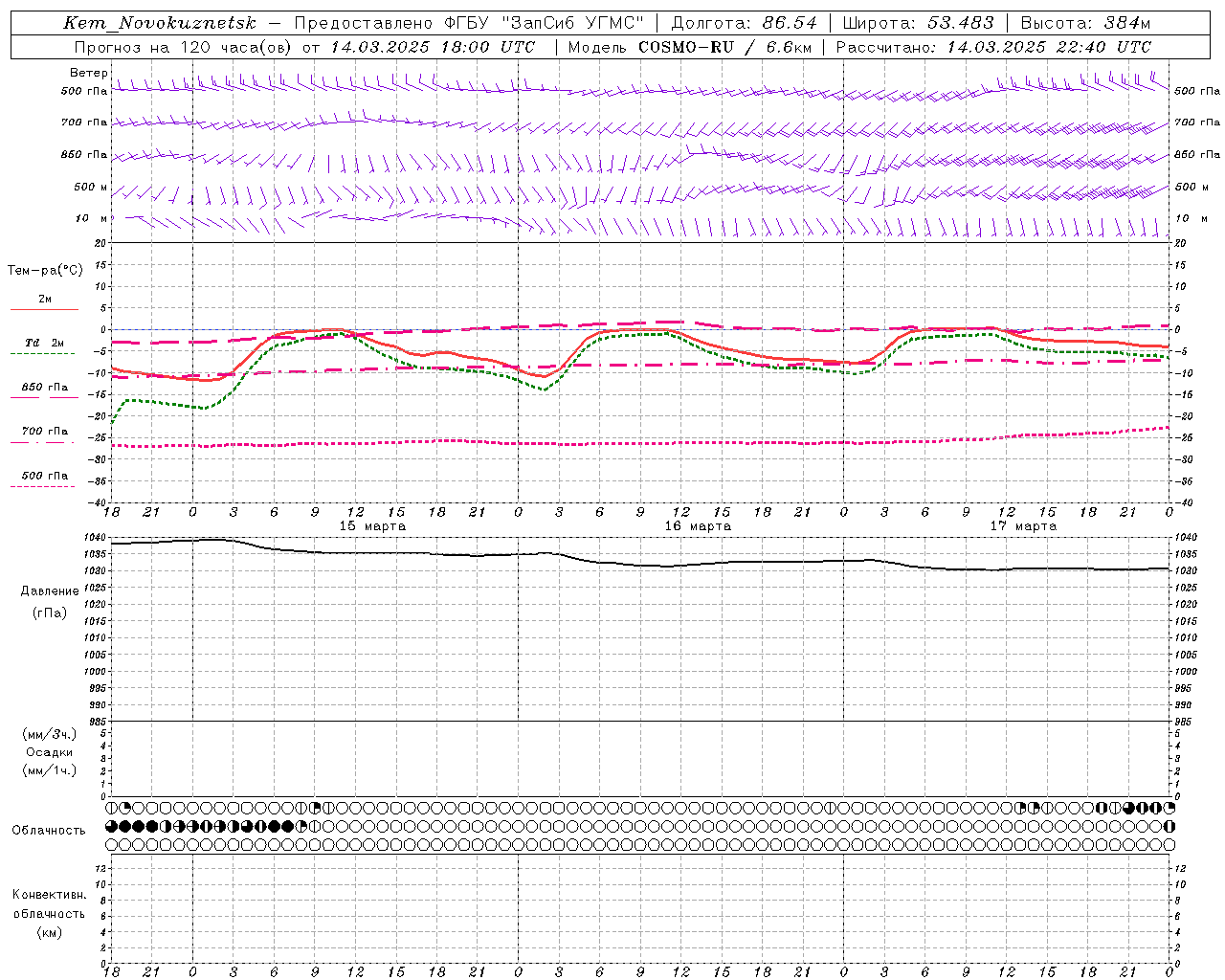Select the 'Предоставлено ФГБУ "ЗапСиб УГМС"' provider text
The width and height of the screenshot is (1225, 980).
(469, 23)
